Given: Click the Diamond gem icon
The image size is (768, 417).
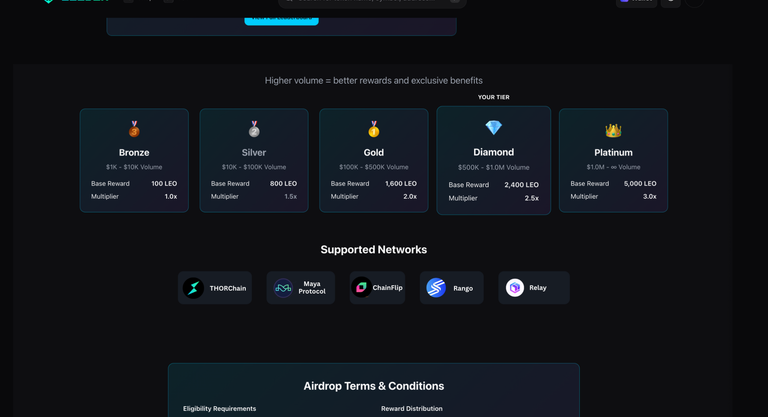Looking at the screenshot, I should (493, 128).
